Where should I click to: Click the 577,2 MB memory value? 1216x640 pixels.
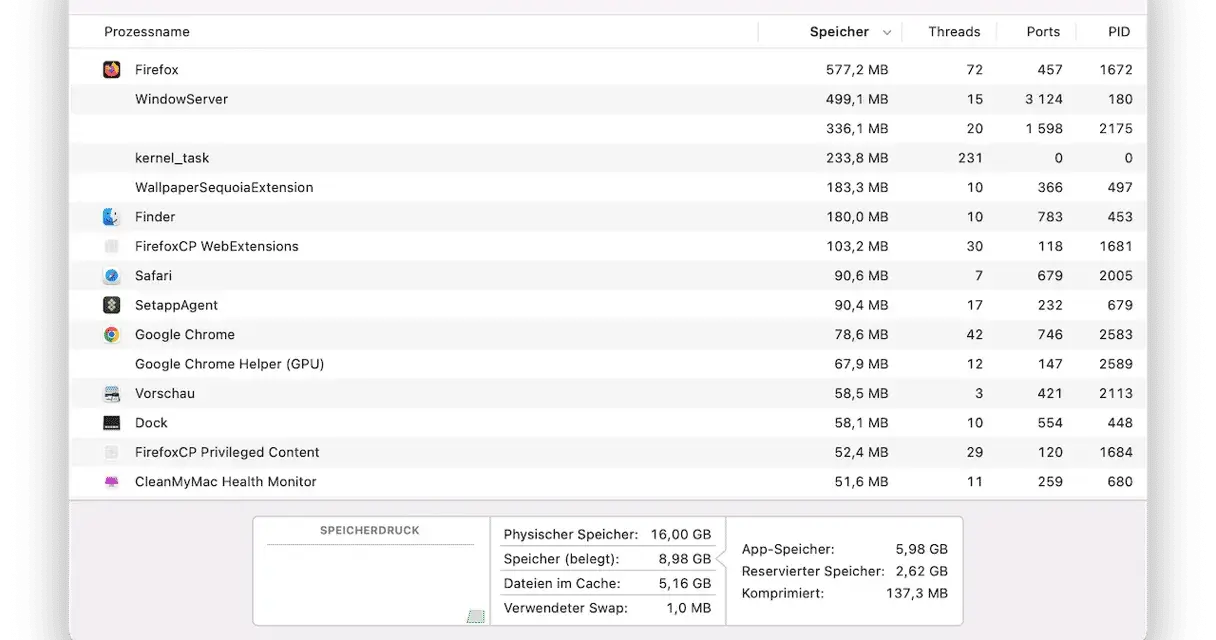pyautogui.click(x=857, y=70)
